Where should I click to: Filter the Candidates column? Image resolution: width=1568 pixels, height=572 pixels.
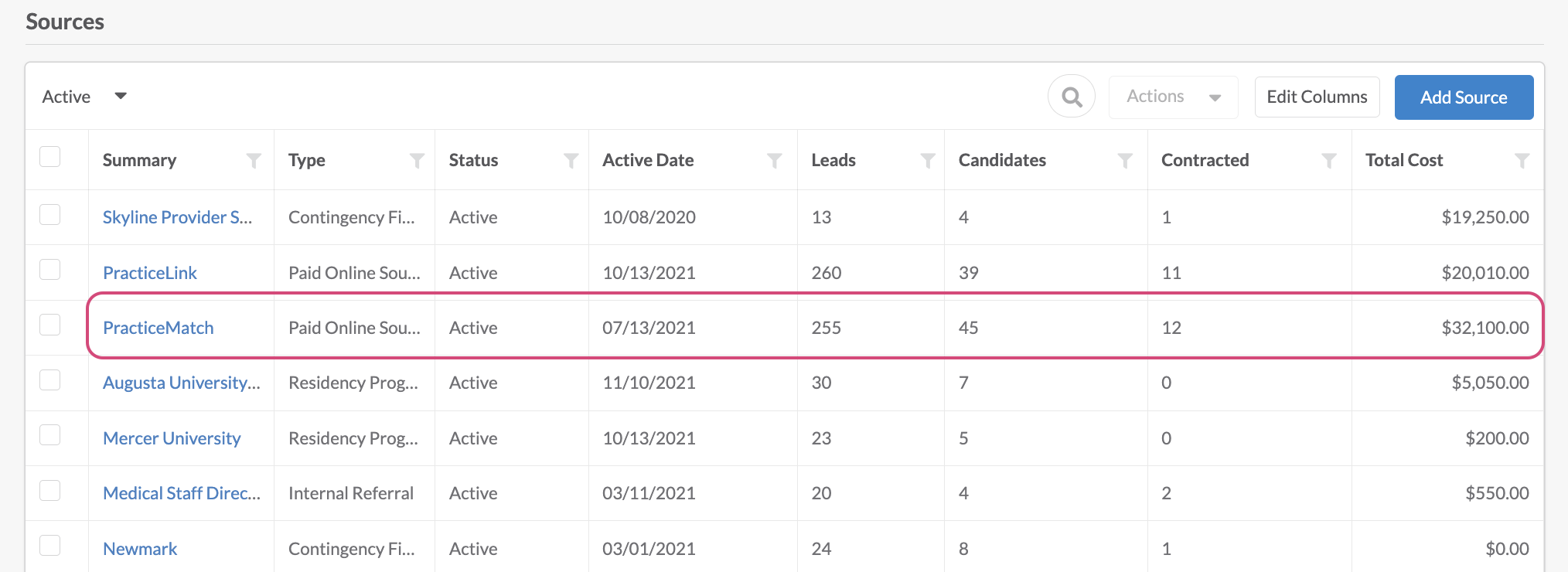pyautogui.click(x=1126, y=161)
